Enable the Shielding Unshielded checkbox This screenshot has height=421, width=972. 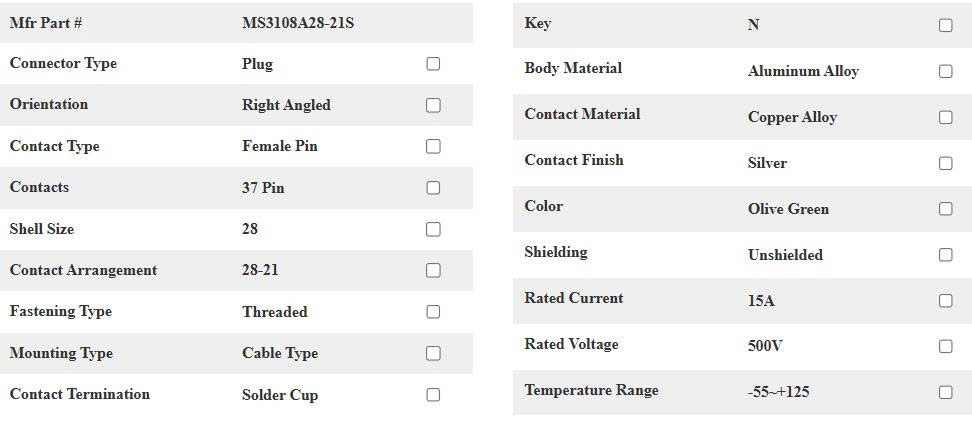tap(946, 255)
